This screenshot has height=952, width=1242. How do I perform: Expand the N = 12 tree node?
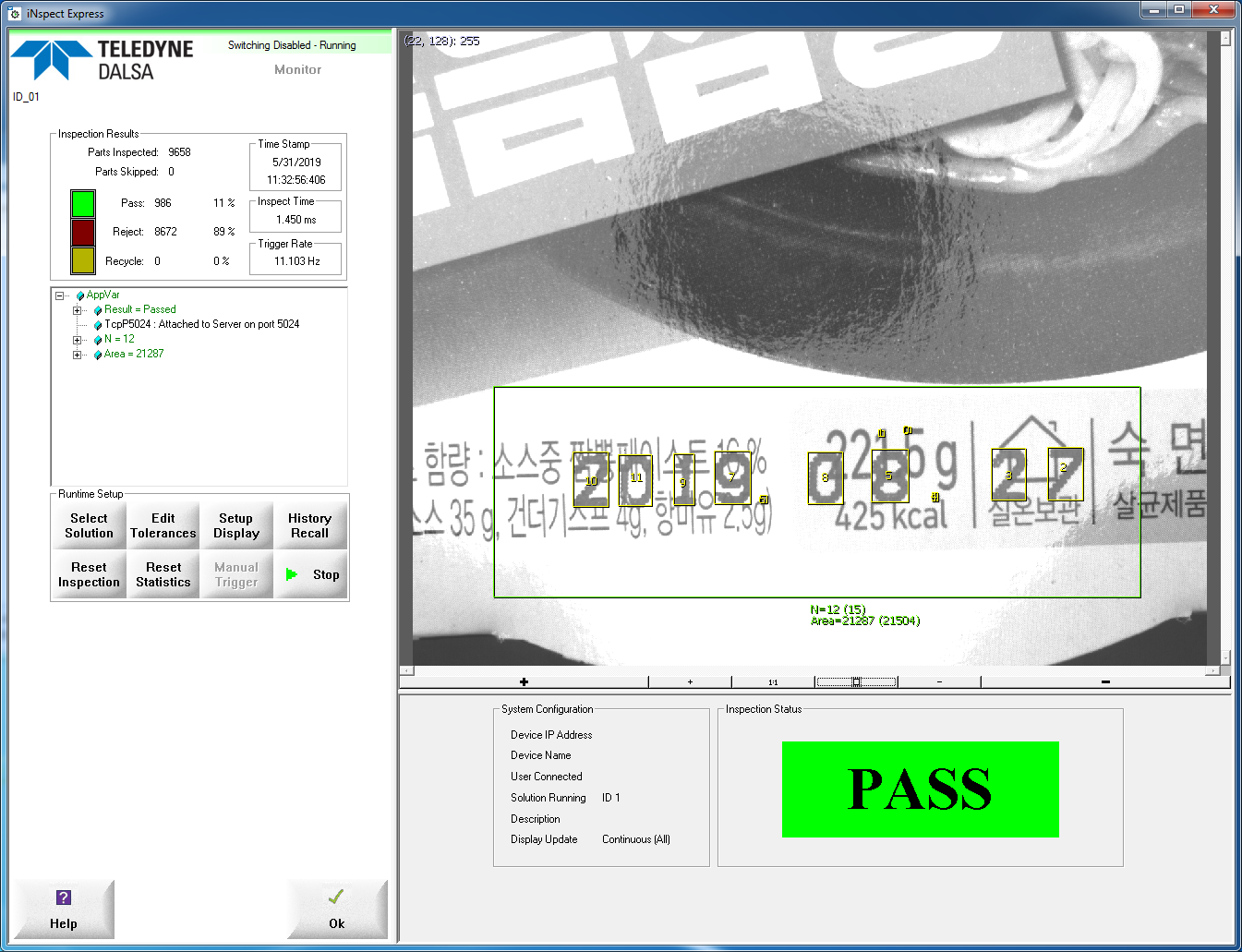[78, 340]
